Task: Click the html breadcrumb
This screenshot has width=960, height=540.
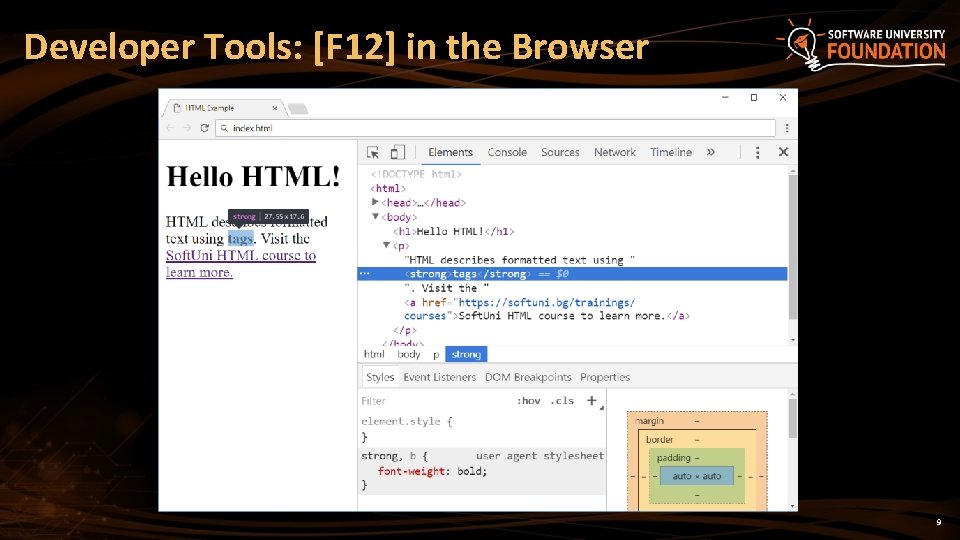Action: pyautogui.click(x=373, y=354)
